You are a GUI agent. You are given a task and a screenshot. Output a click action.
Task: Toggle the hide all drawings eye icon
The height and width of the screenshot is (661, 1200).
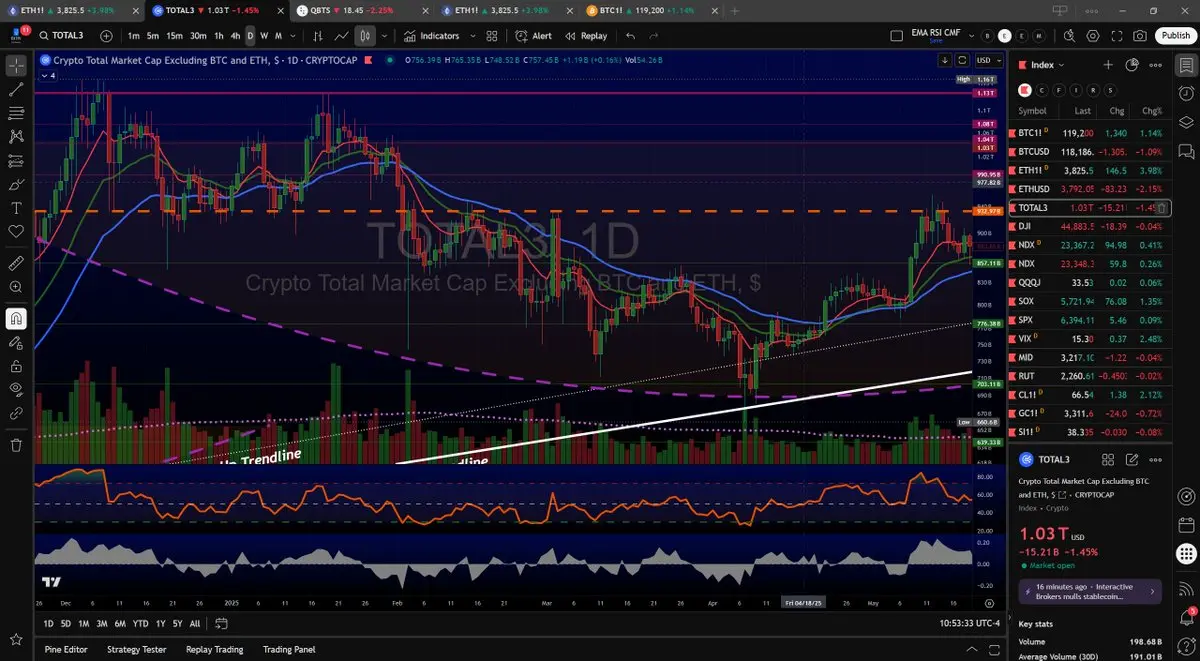16,388
